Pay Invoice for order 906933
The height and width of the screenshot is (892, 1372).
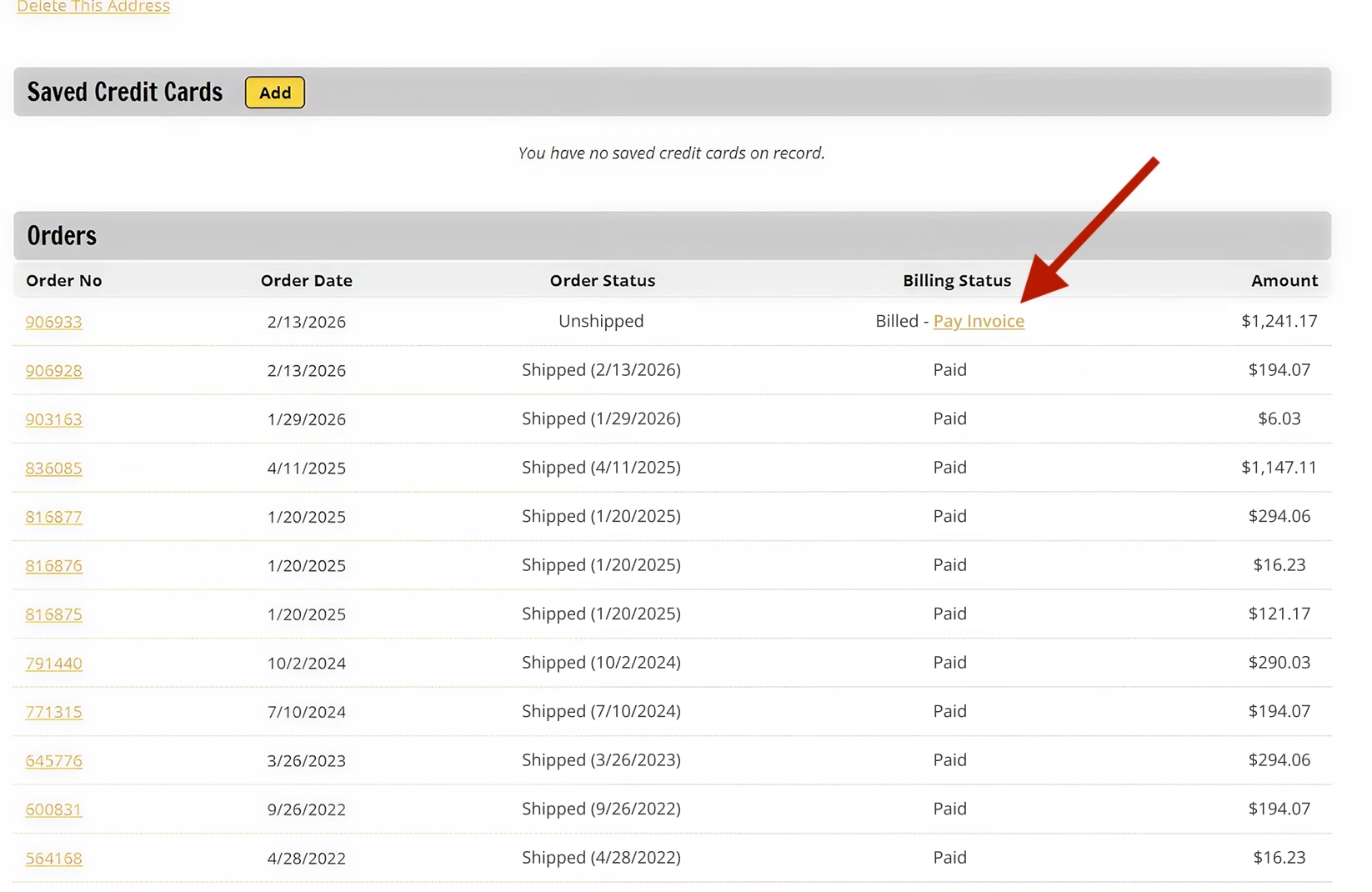tap(979, 321)
